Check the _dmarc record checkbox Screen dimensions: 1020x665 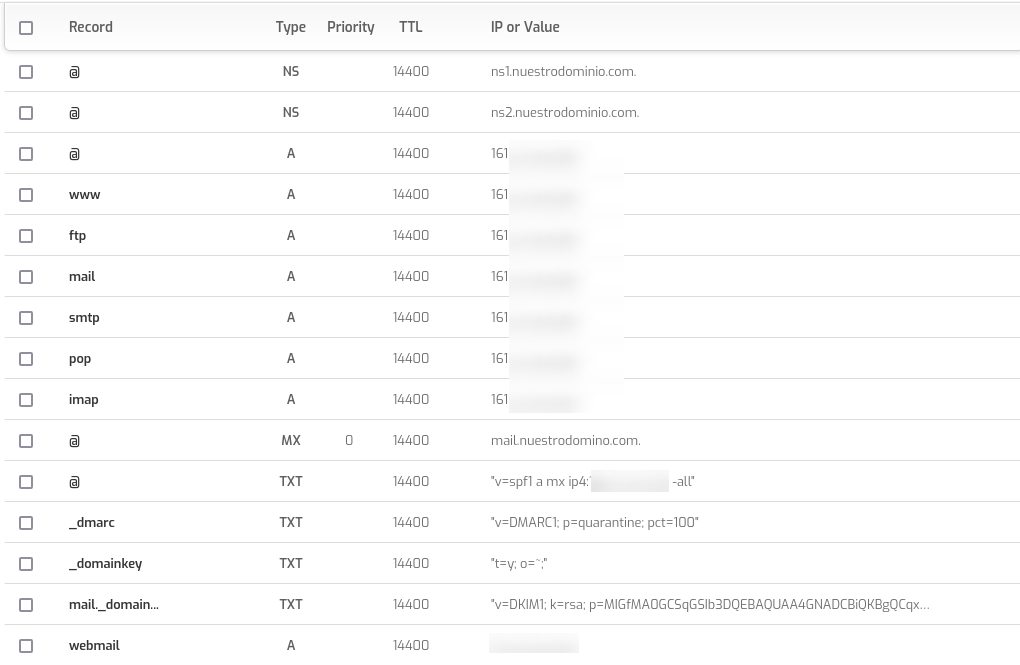[26, 523]
